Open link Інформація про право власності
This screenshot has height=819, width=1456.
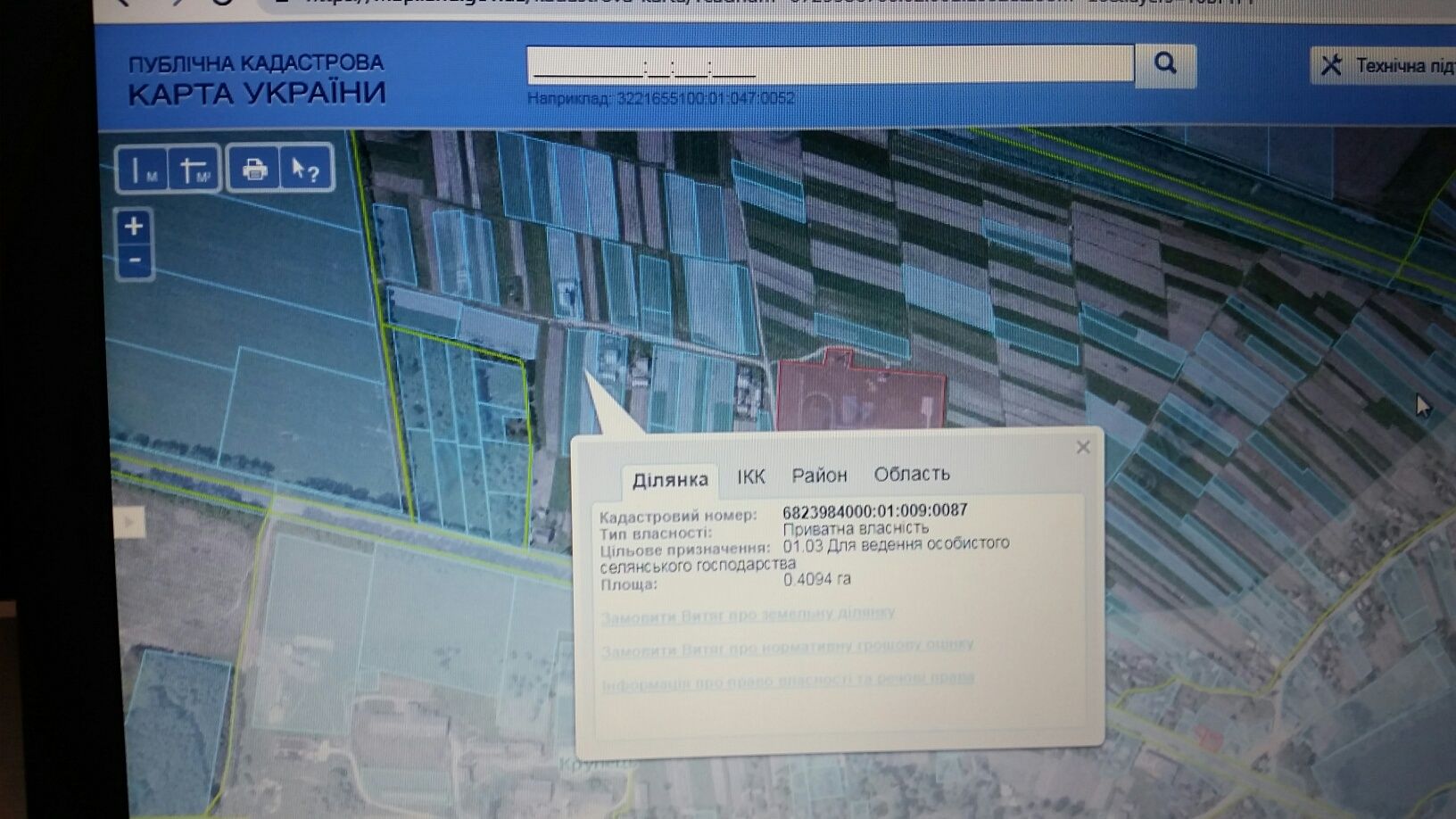[788, 681]
